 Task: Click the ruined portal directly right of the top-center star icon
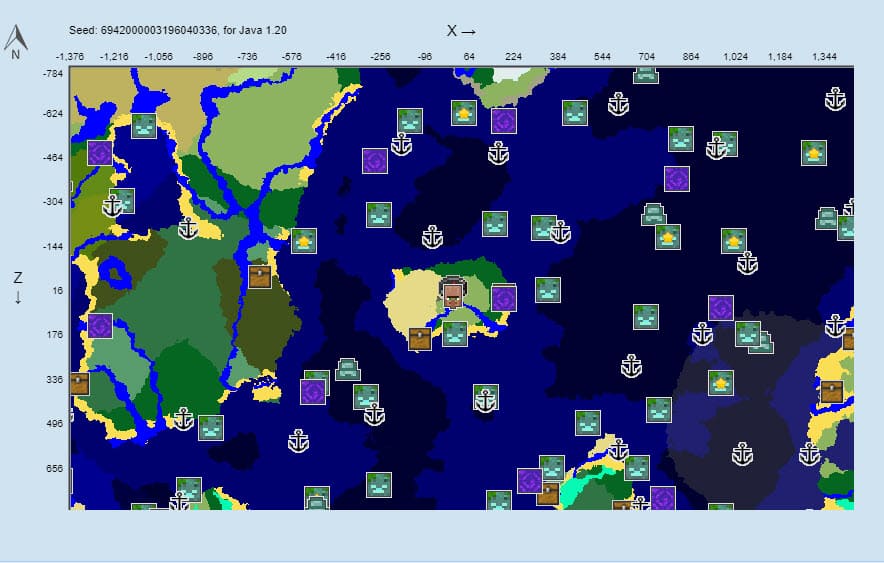coord(503,121)
